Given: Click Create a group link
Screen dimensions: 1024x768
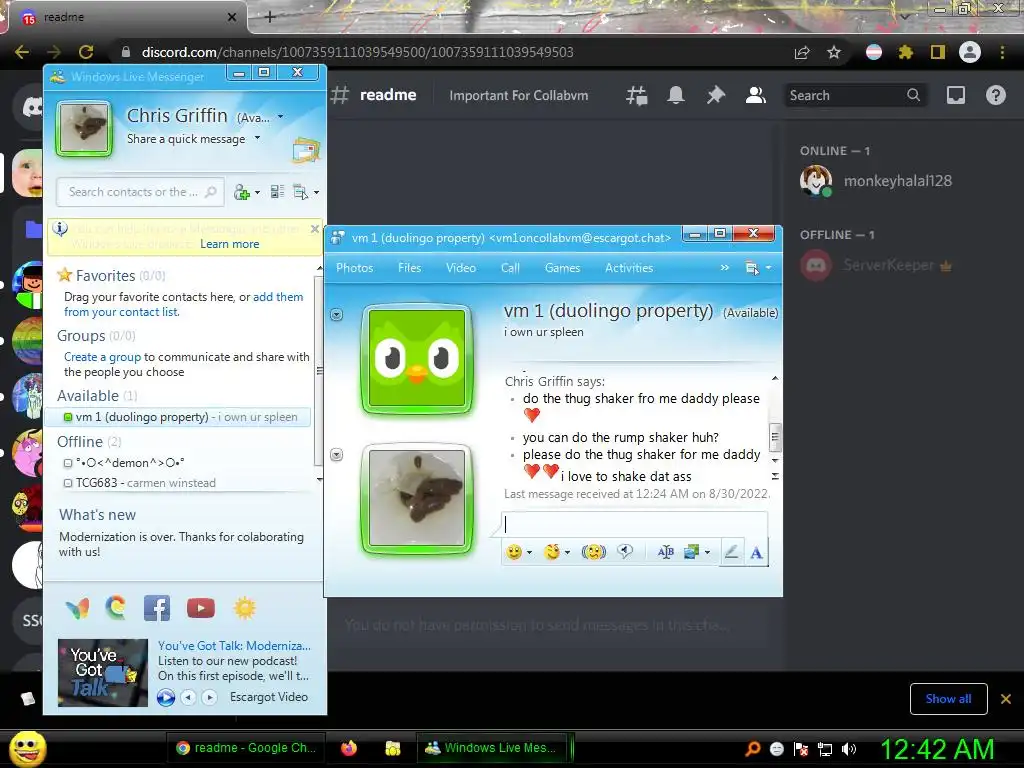Looking at the screenshot, I should 102,357.
